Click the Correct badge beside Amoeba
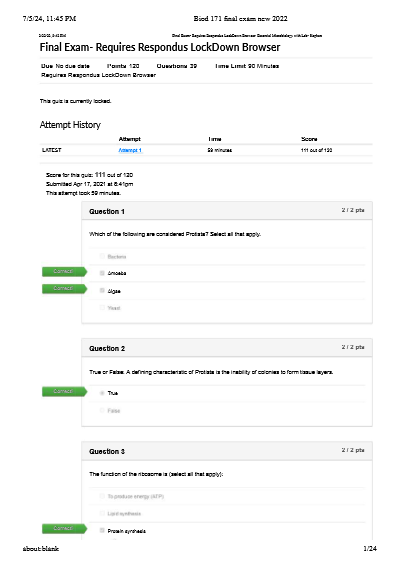This screenshot has height=566, width=400. click(64, 271)
